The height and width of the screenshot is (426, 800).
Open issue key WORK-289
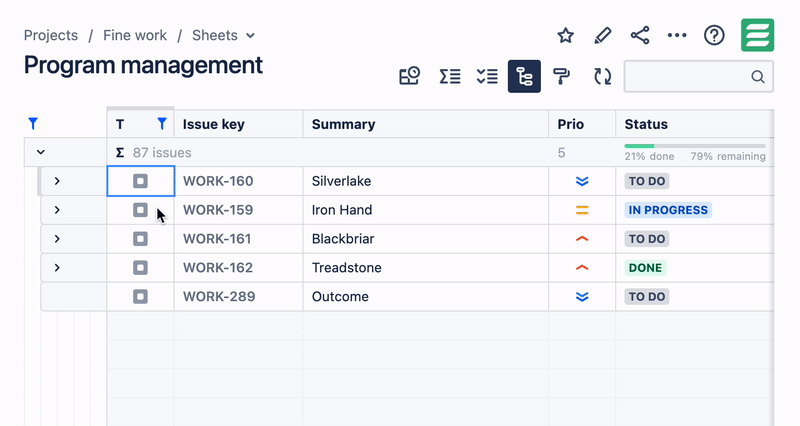(x=219, y=296)
